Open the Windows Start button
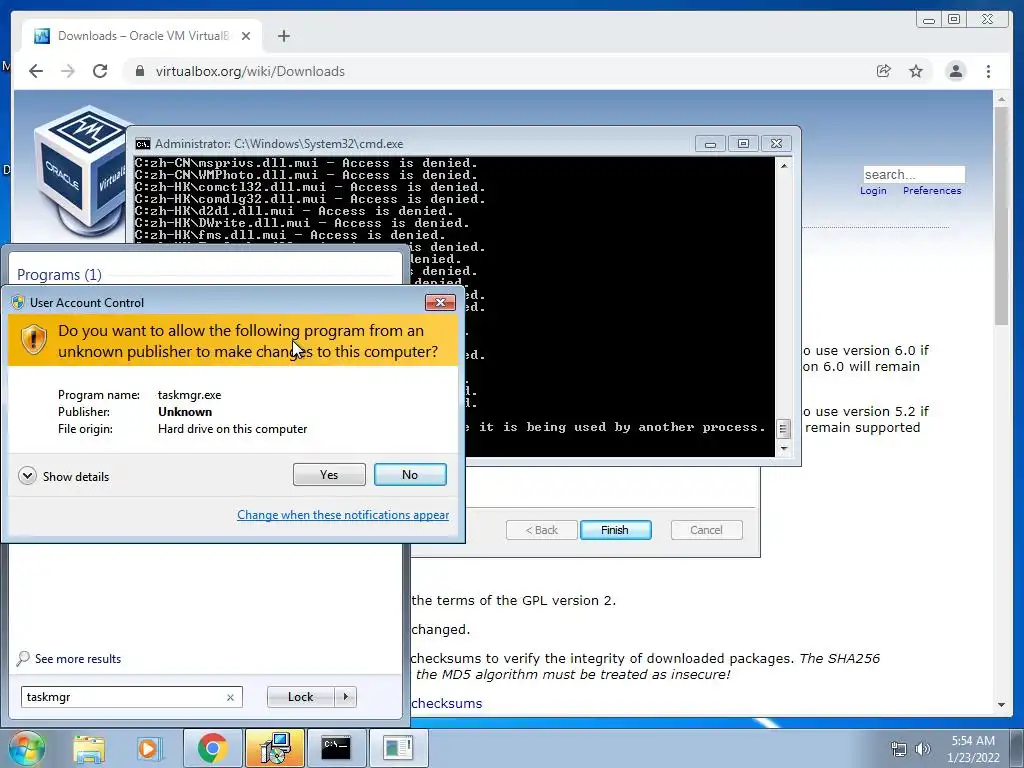This screenshot has height=768, width=1024. [26, 748]
